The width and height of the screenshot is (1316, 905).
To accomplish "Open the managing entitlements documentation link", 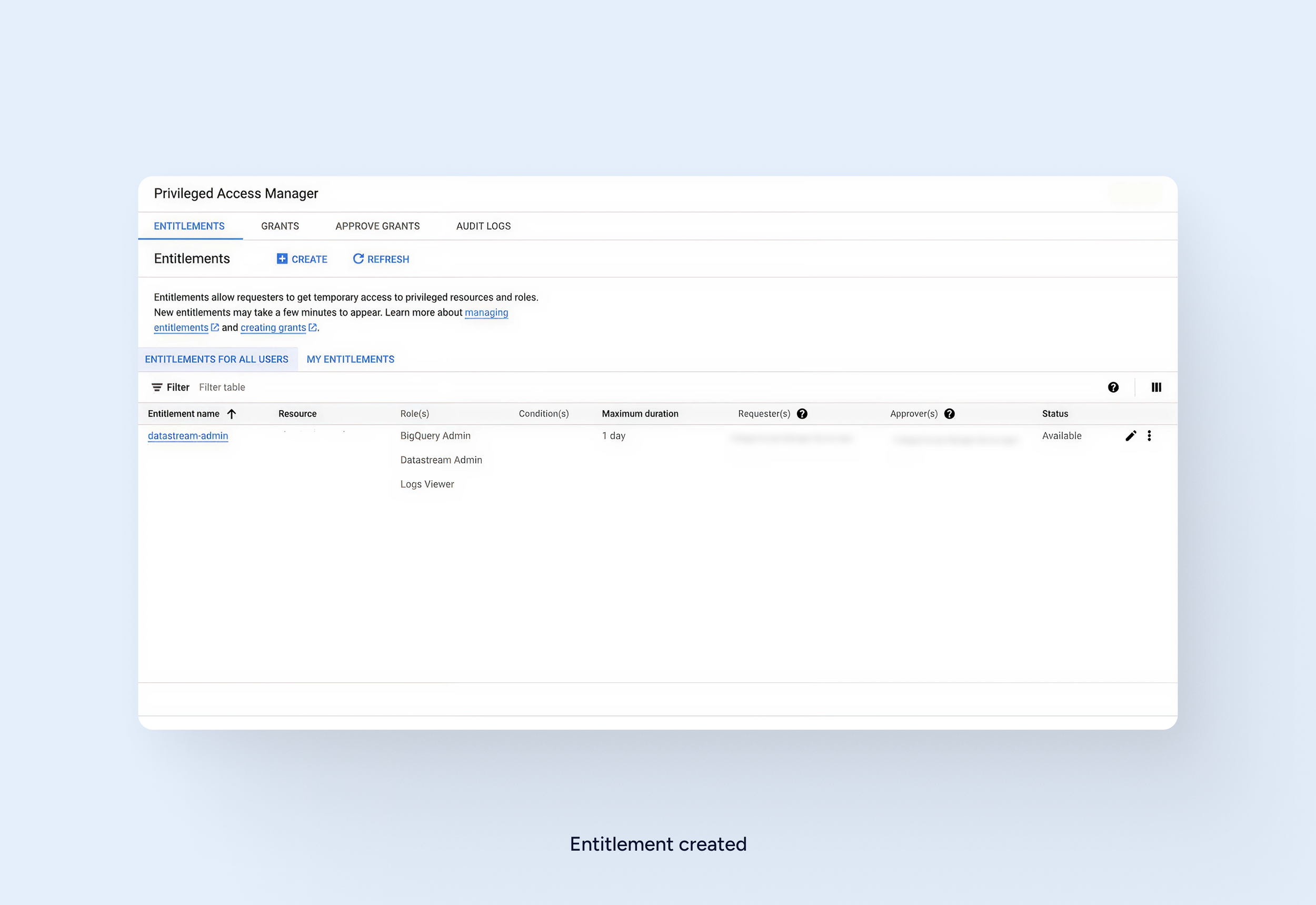I will (x=486, y=312).
